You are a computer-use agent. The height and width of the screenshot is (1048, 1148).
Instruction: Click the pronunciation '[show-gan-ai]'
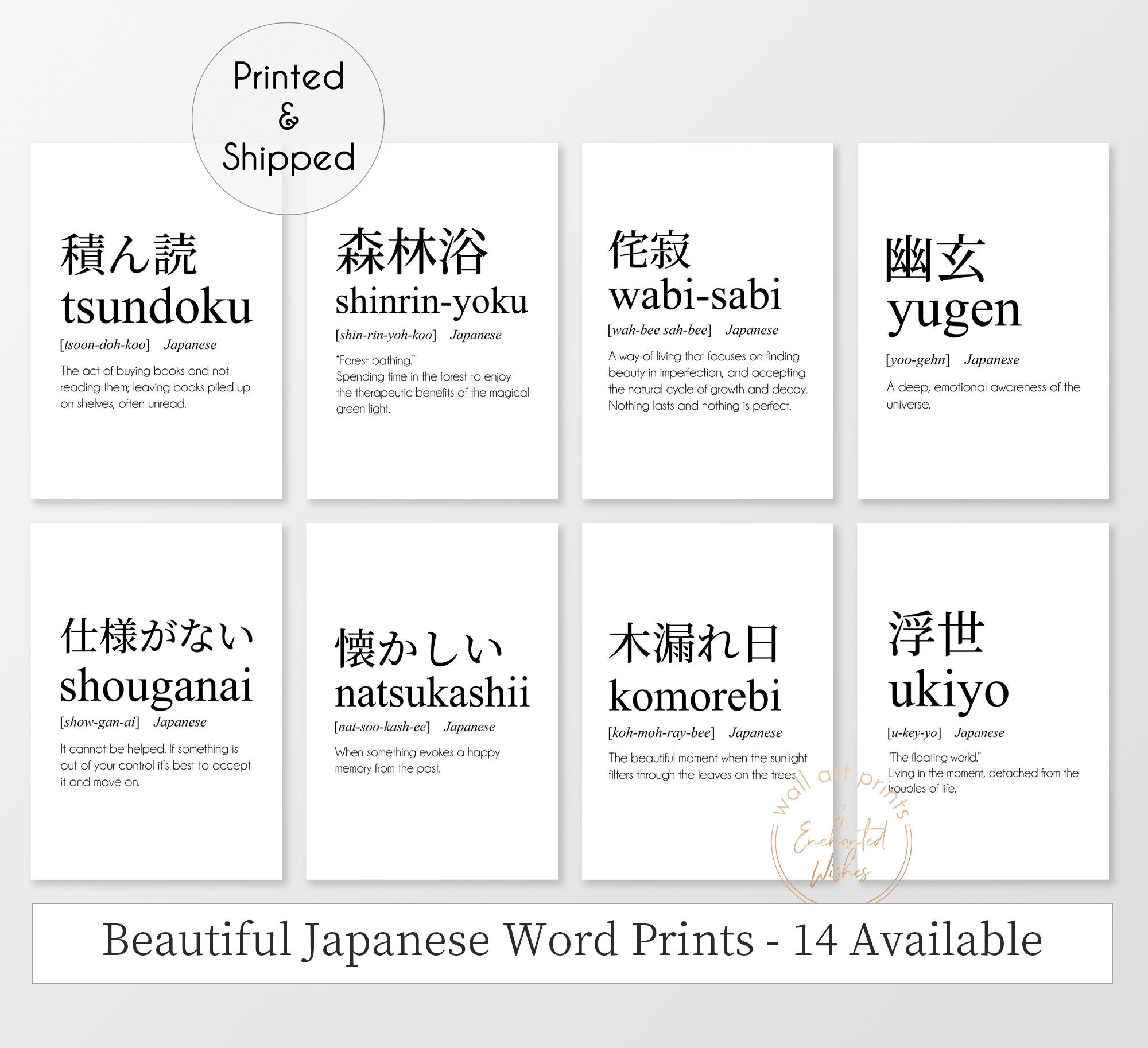pyautogui.click(x=100, y=722)
